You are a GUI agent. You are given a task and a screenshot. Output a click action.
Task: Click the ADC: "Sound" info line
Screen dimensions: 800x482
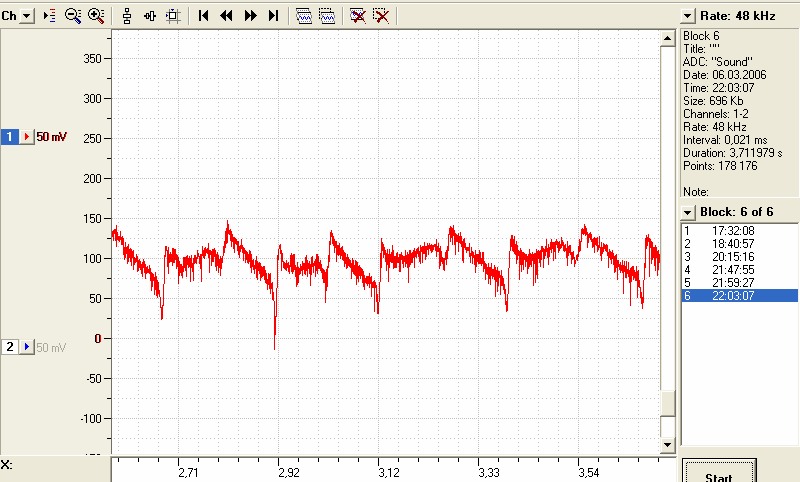718,62
